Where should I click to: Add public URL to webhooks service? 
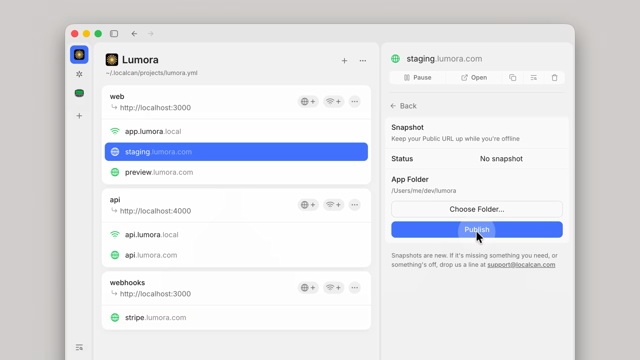(308, 288)
